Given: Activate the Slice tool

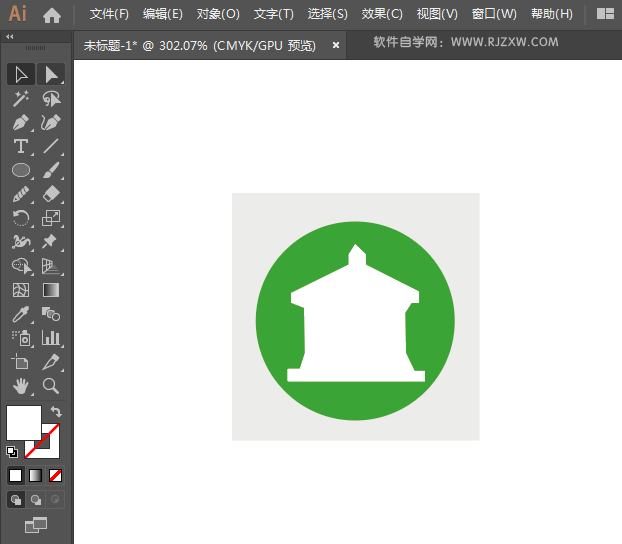Looking at the screenshot, I should pos(51,362).
